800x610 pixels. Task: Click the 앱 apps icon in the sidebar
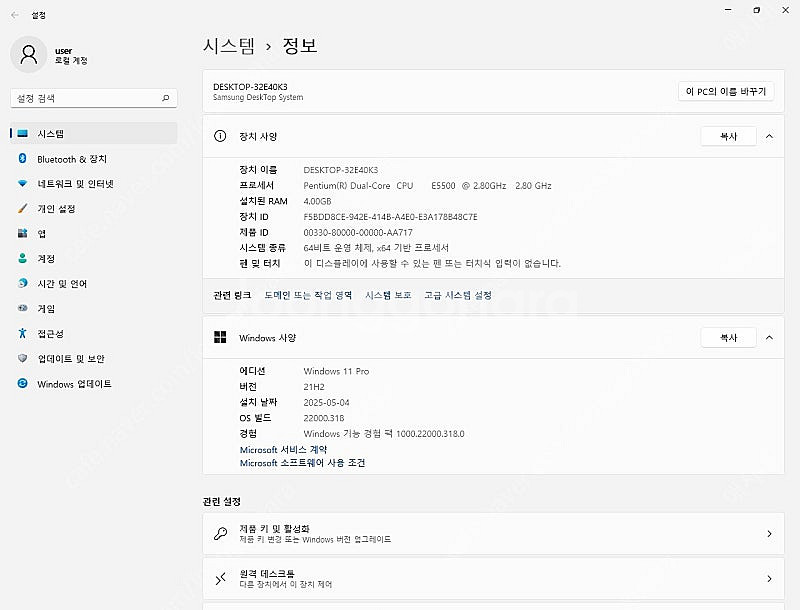point(22,234)
